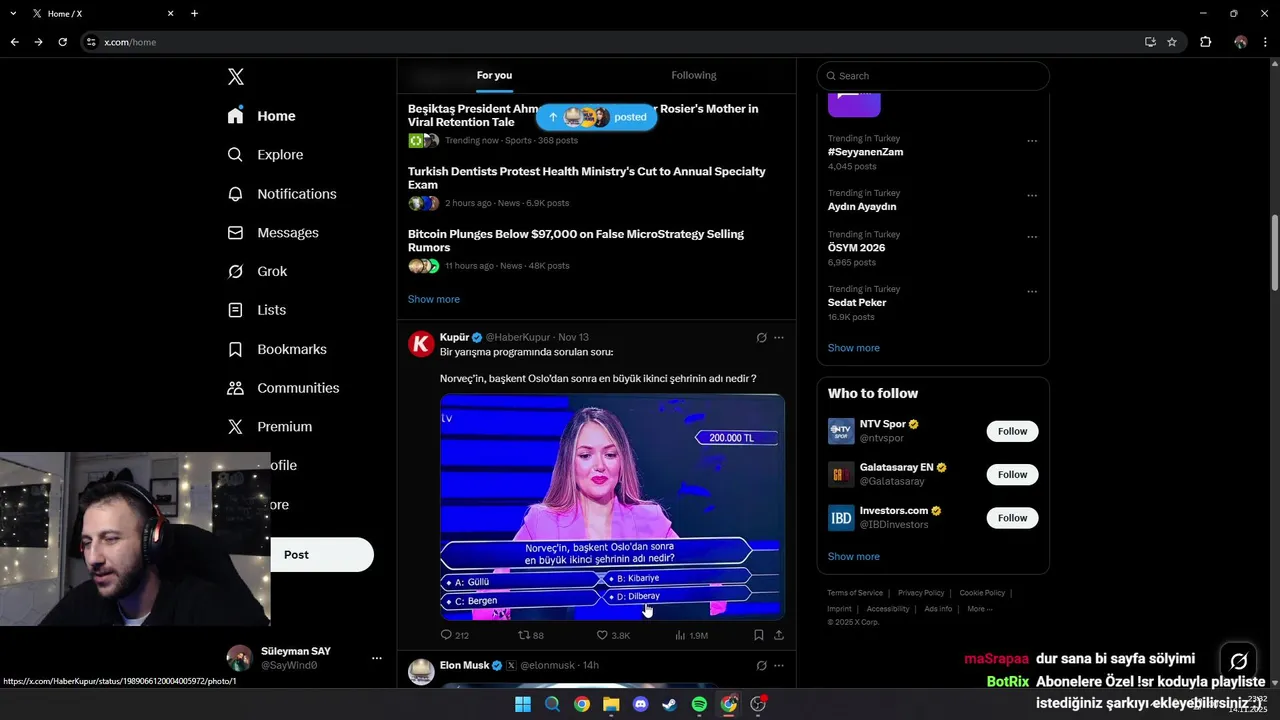Follow NTV Spor

1012,431
